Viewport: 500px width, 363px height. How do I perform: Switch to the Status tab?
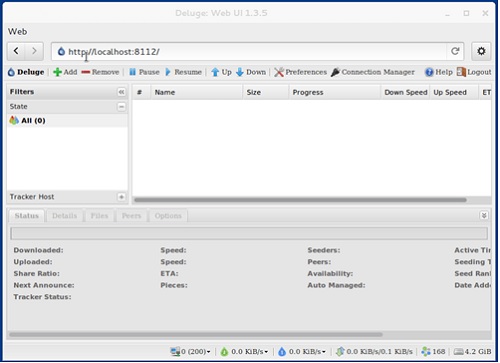[26, 216]
